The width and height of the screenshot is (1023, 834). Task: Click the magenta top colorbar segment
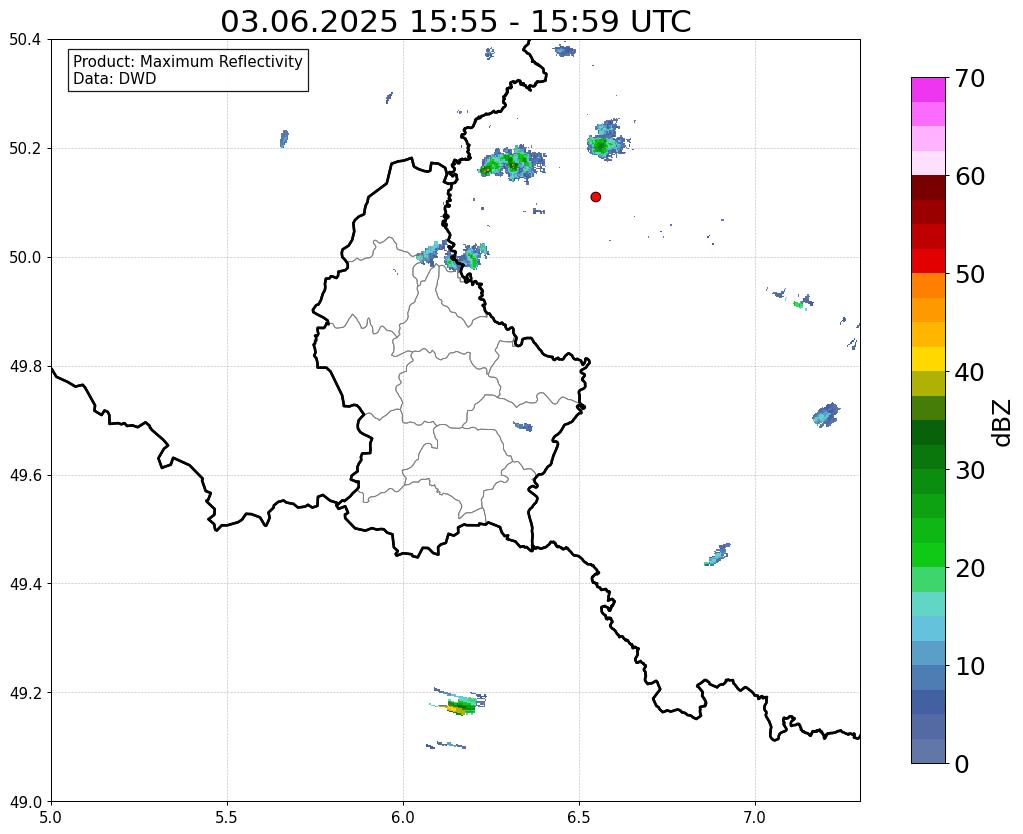(928, 90)
